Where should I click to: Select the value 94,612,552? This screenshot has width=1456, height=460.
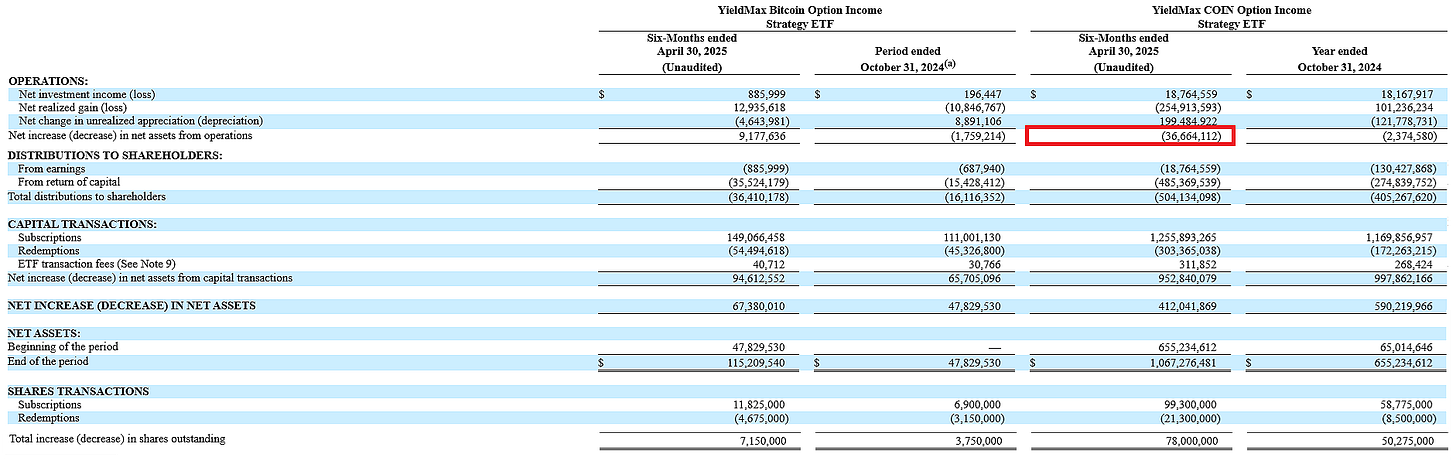[760, 278]
